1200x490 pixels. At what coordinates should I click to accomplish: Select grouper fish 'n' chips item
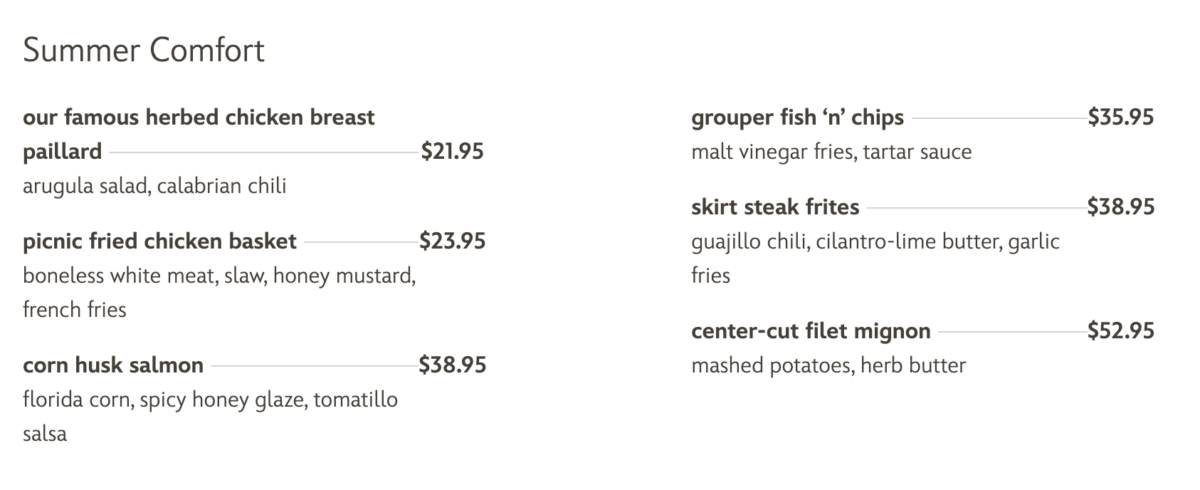(797, 118)
